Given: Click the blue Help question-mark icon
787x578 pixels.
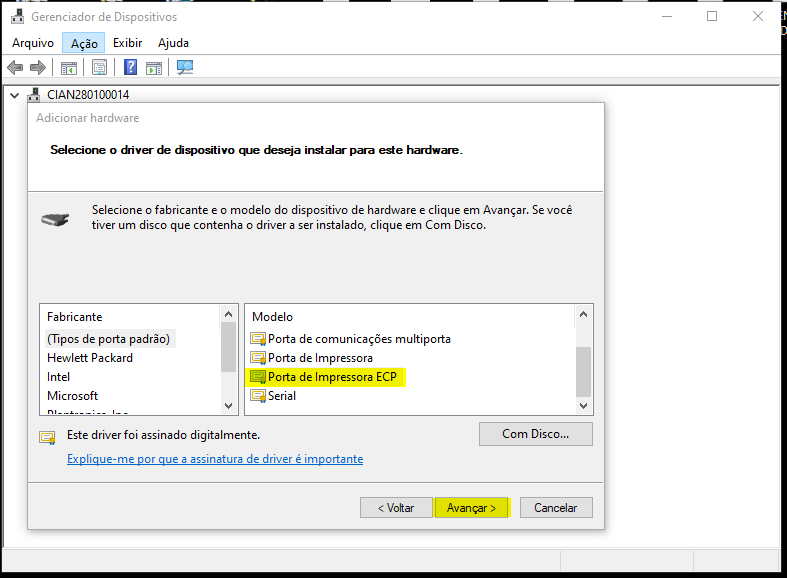Looking at the screenshot, I should pyautogui.click(x=130, y=67).
